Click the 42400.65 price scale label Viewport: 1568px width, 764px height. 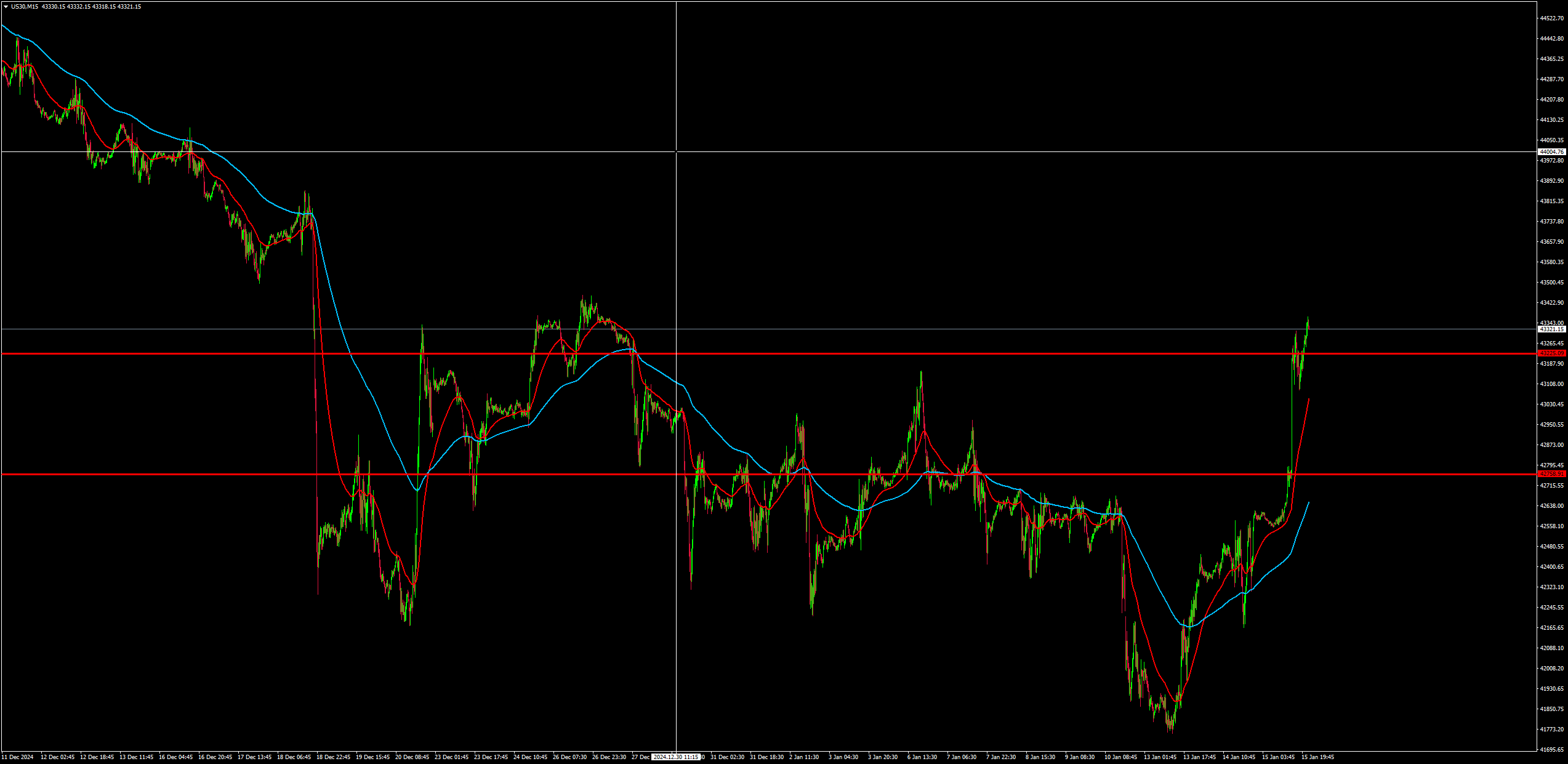pyautogui.click(x=1552, y=567)
